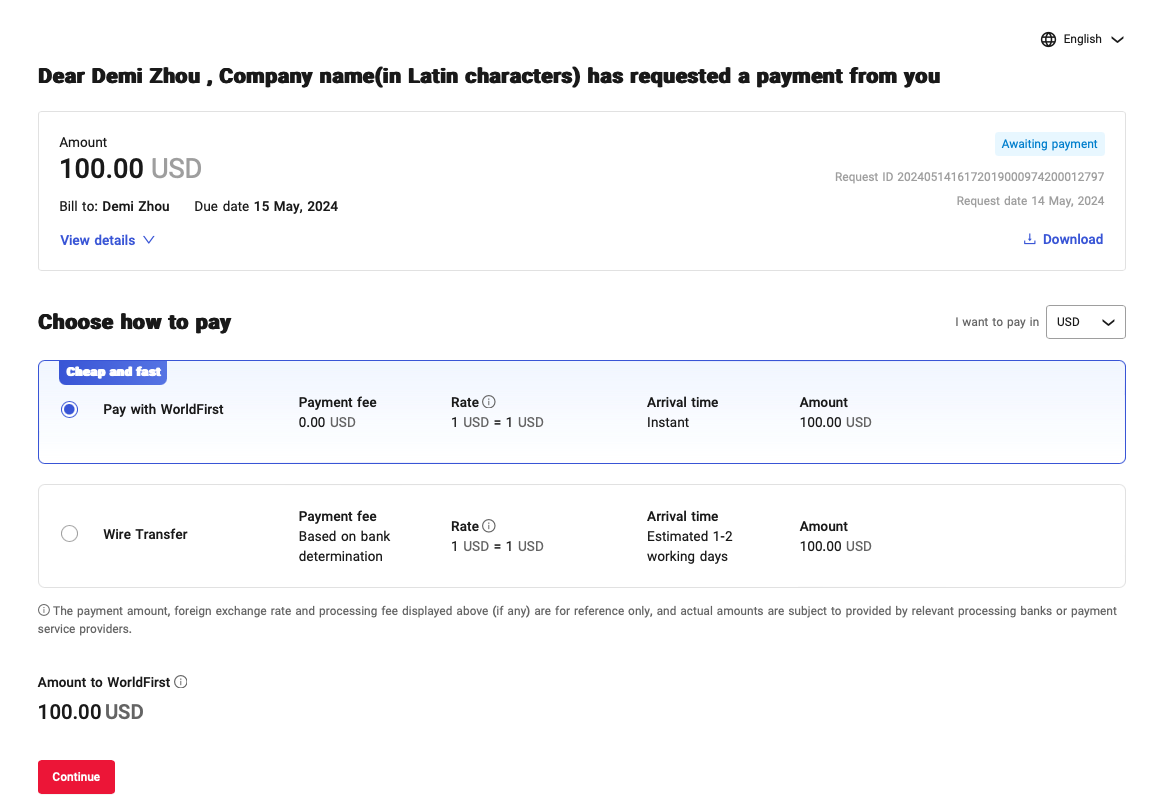Screen dimensions: 1155x812
Task: Click the chevron next to View details
Action: [x=149, y=240]
